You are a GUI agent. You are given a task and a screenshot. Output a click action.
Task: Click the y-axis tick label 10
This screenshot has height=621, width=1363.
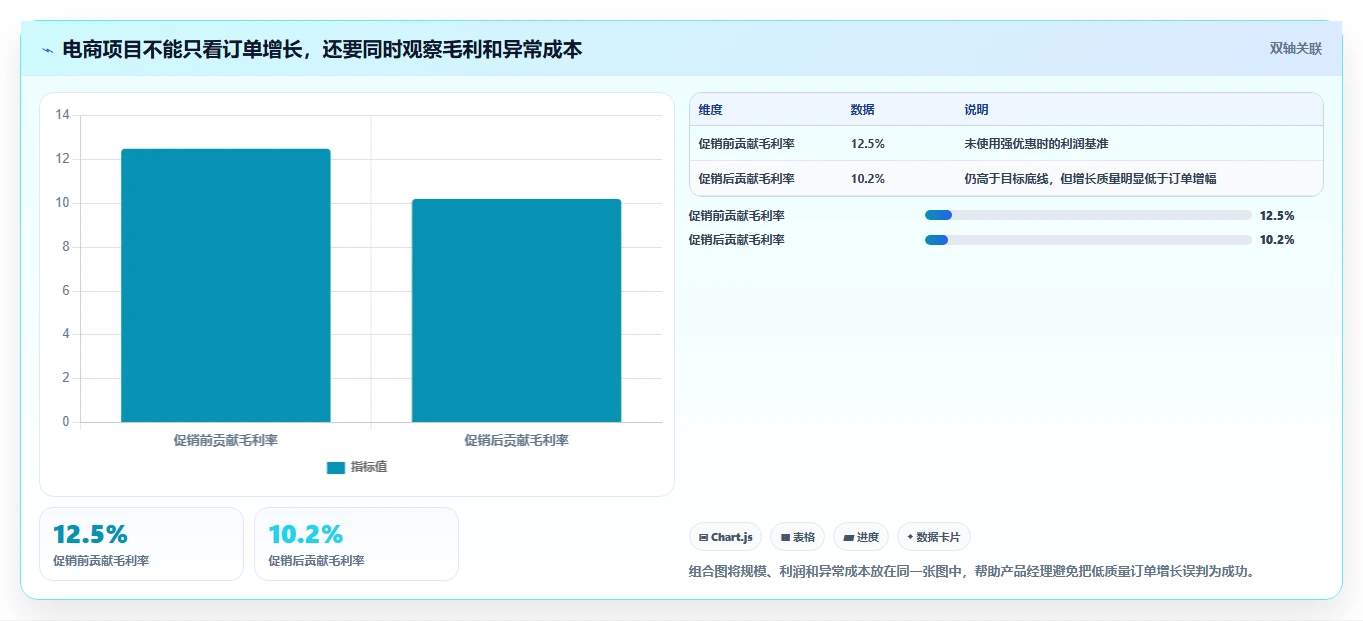[x=63, y=203]
